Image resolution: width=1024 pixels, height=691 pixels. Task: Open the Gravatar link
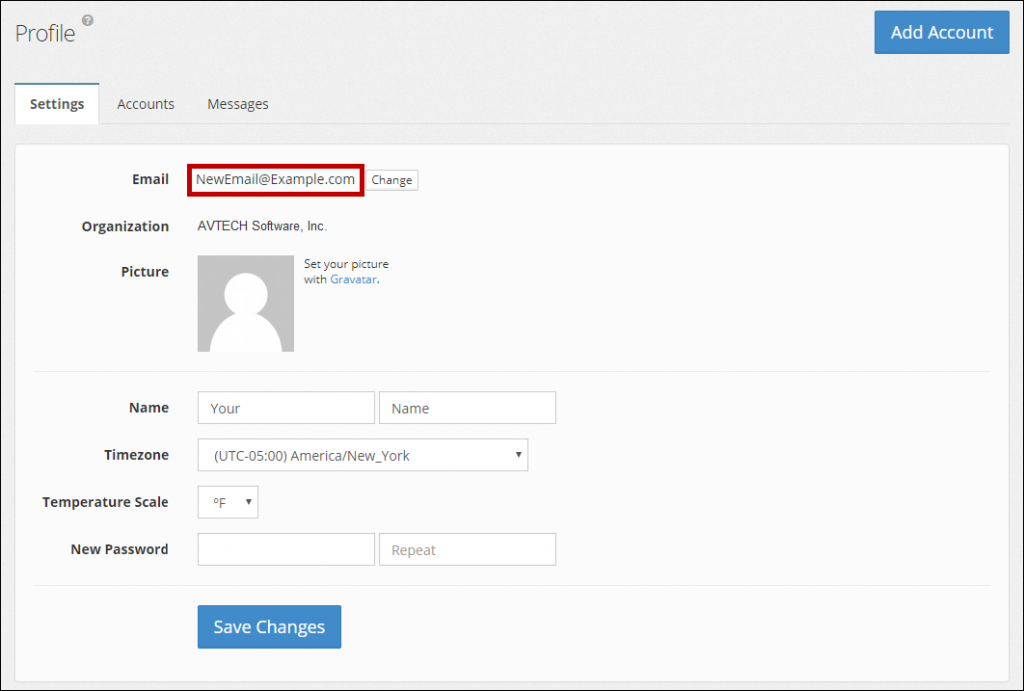354,279
